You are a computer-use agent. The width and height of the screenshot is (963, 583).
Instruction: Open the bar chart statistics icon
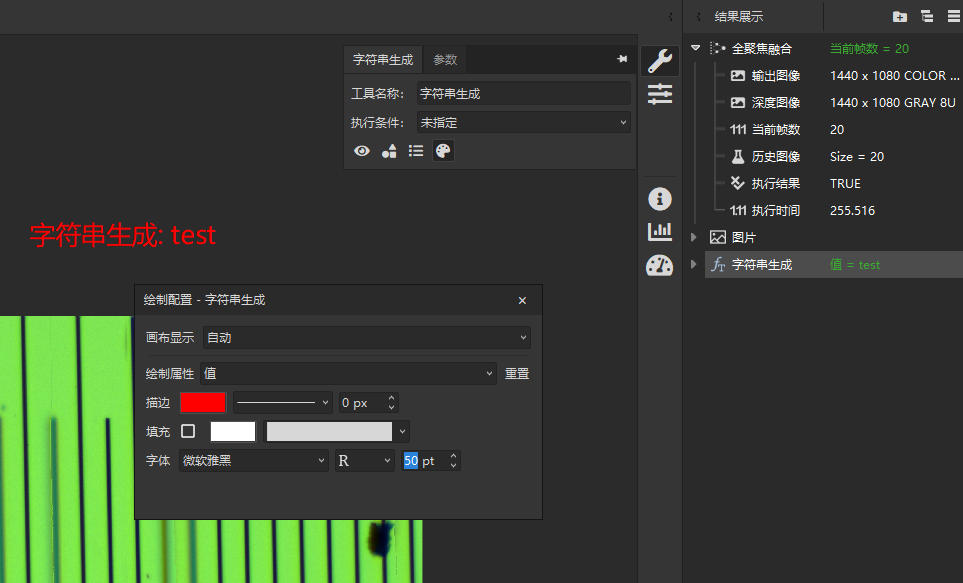[659, 231]
